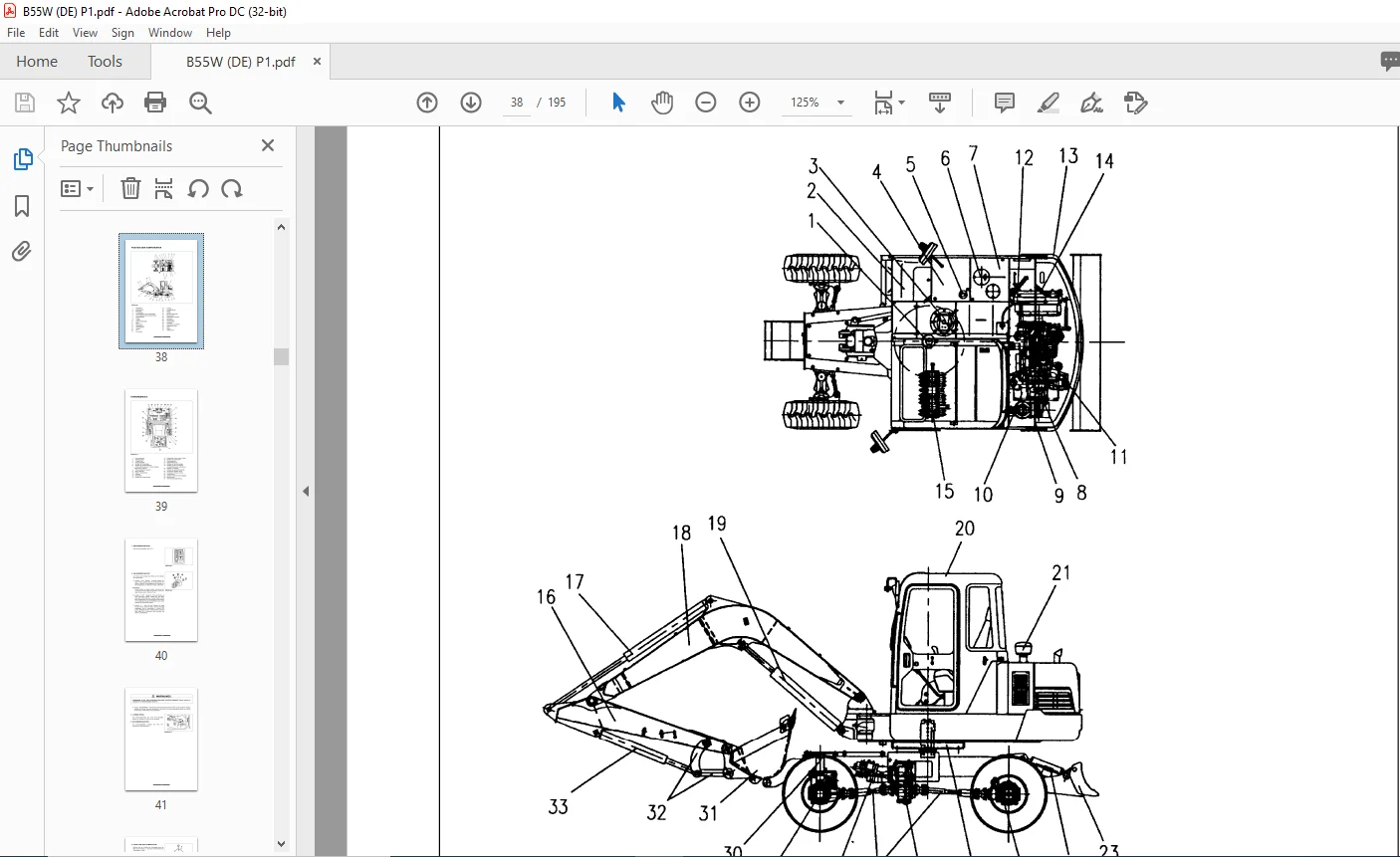Switch to the Tools tab
Screen dimensions: 1400x857
[105, 62]
